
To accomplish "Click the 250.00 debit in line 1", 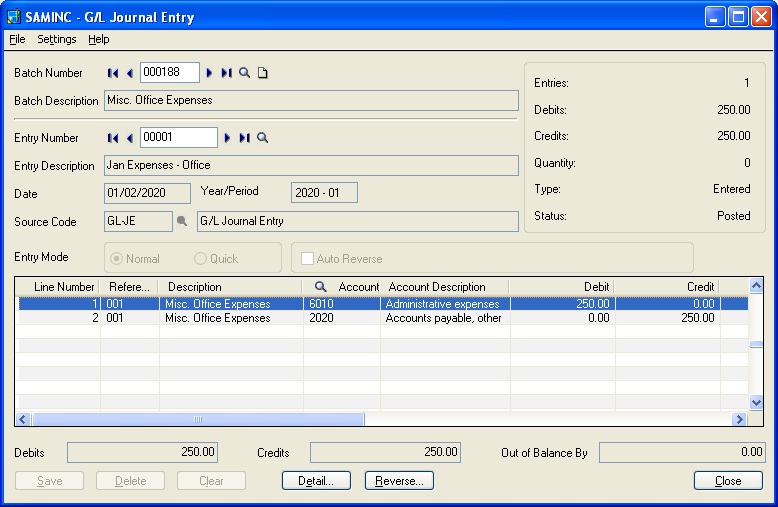I will click(x=563, y=304).
